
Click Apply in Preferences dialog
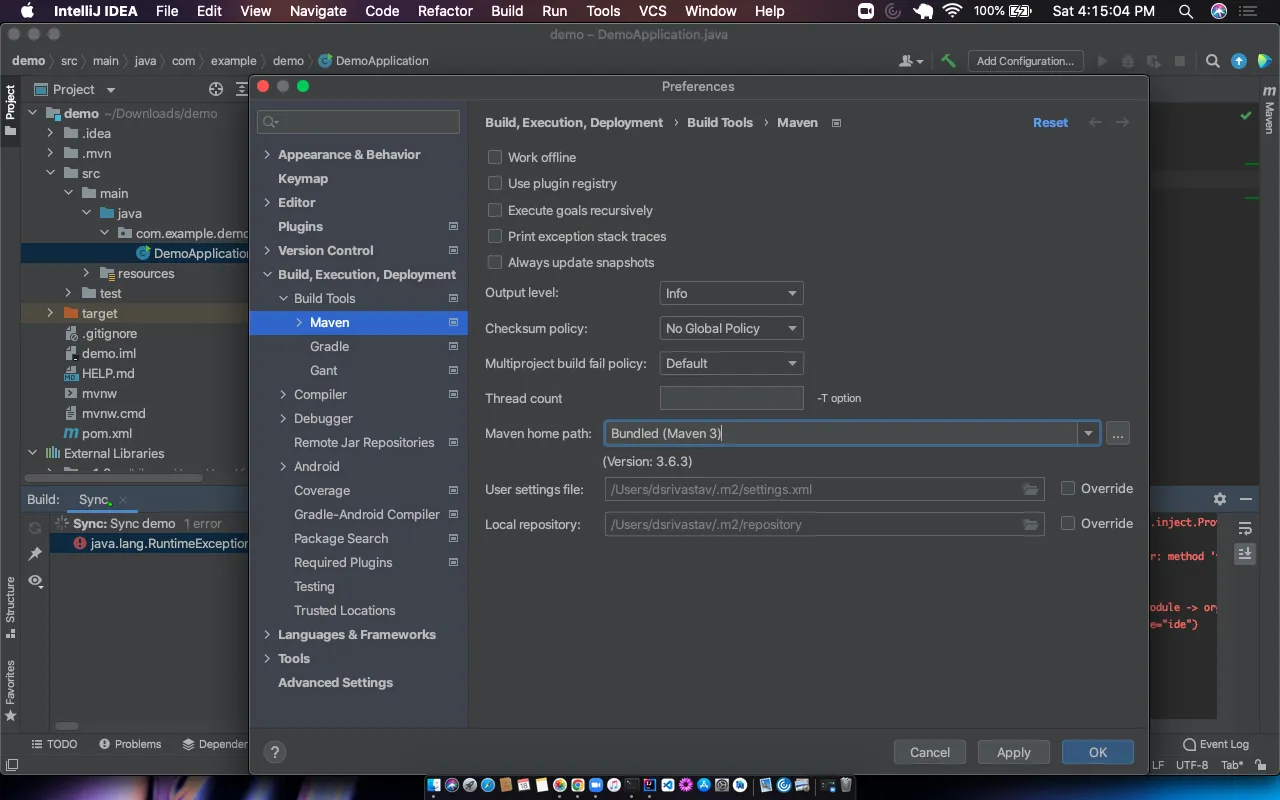[x=1013, y=752]
